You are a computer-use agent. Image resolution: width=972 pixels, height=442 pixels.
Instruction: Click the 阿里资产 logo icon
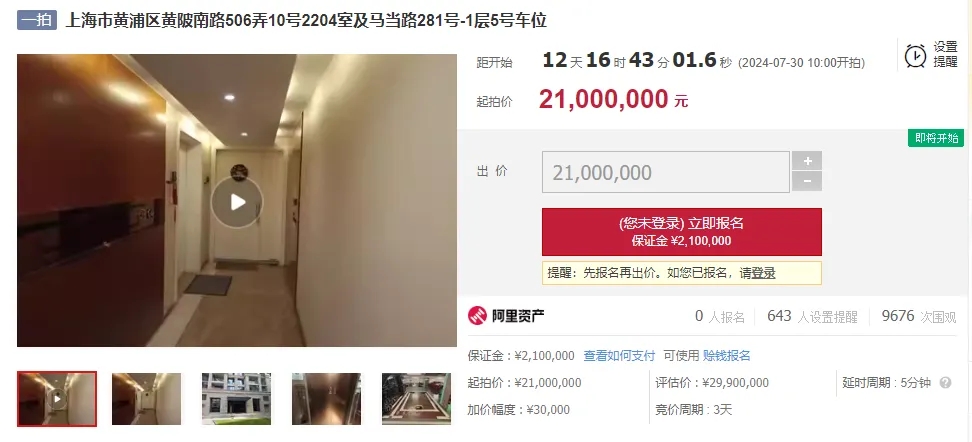[x=477, y=316]
